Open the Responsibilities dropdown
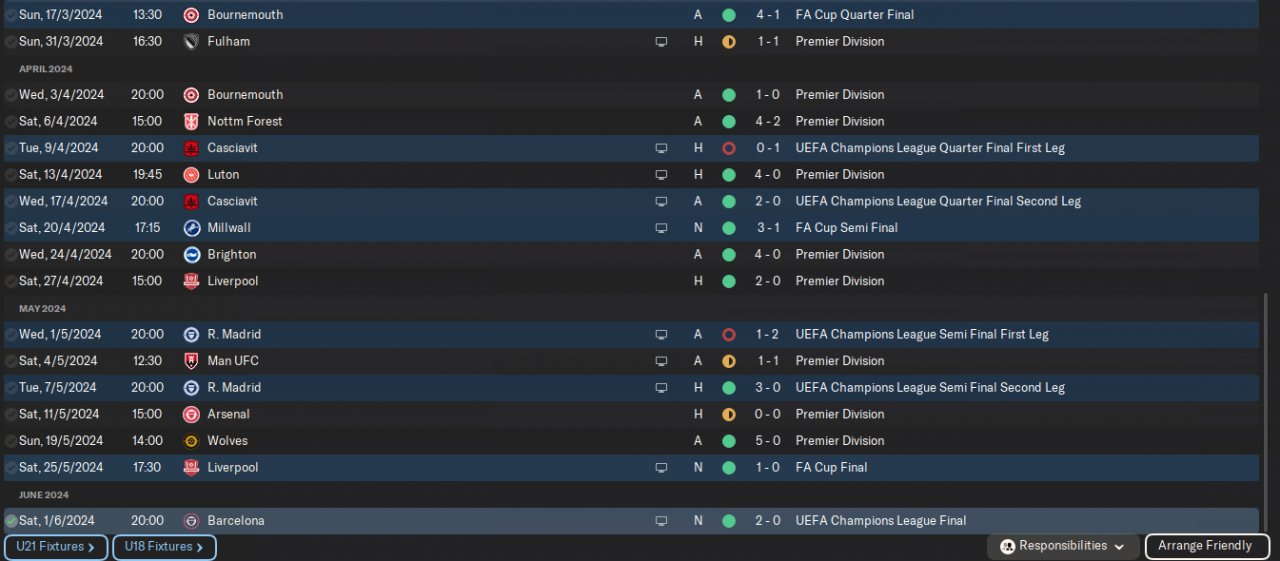1280x561 pixels. (x=1066, y=546)
